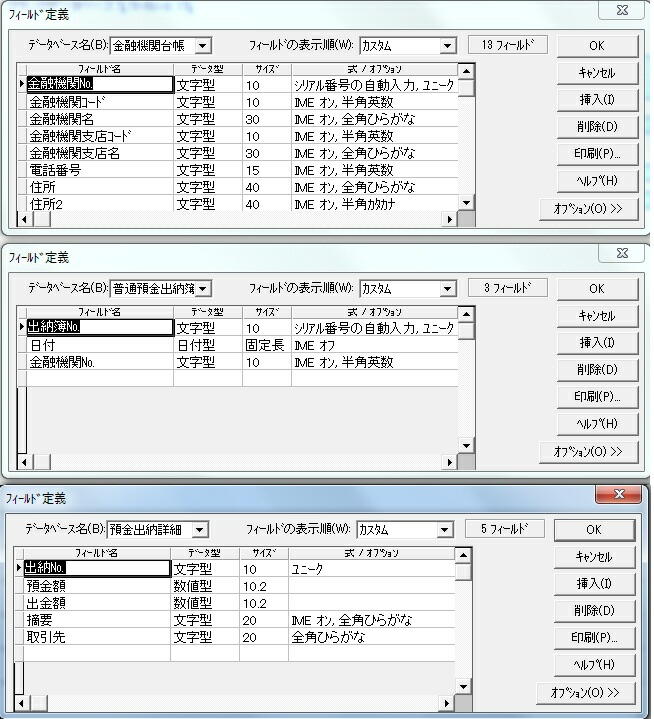Close the 金融機関台帳 field definition dialog
Image resolution: width=654 pixels, height=719 pixels.
click(622, 10)
